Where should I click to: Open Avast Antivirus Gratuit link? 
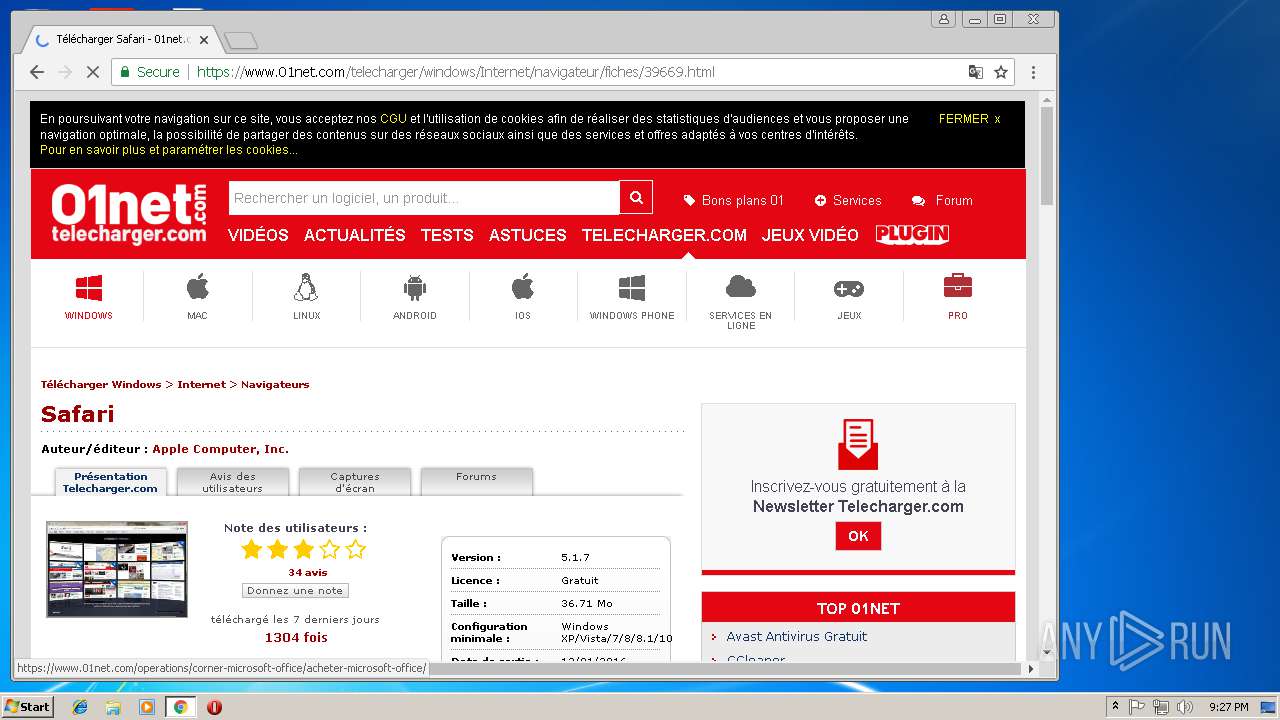tap(796, 636)
